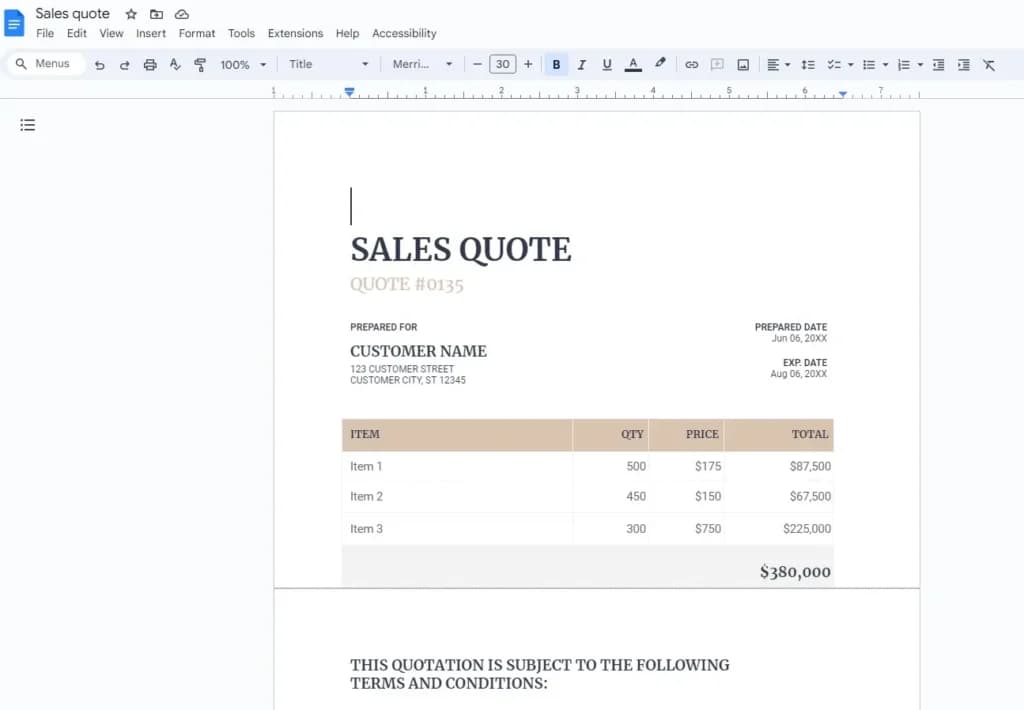Decrease font size with minus button
This screenshot has width=1024, height=710.
(477, 64)
